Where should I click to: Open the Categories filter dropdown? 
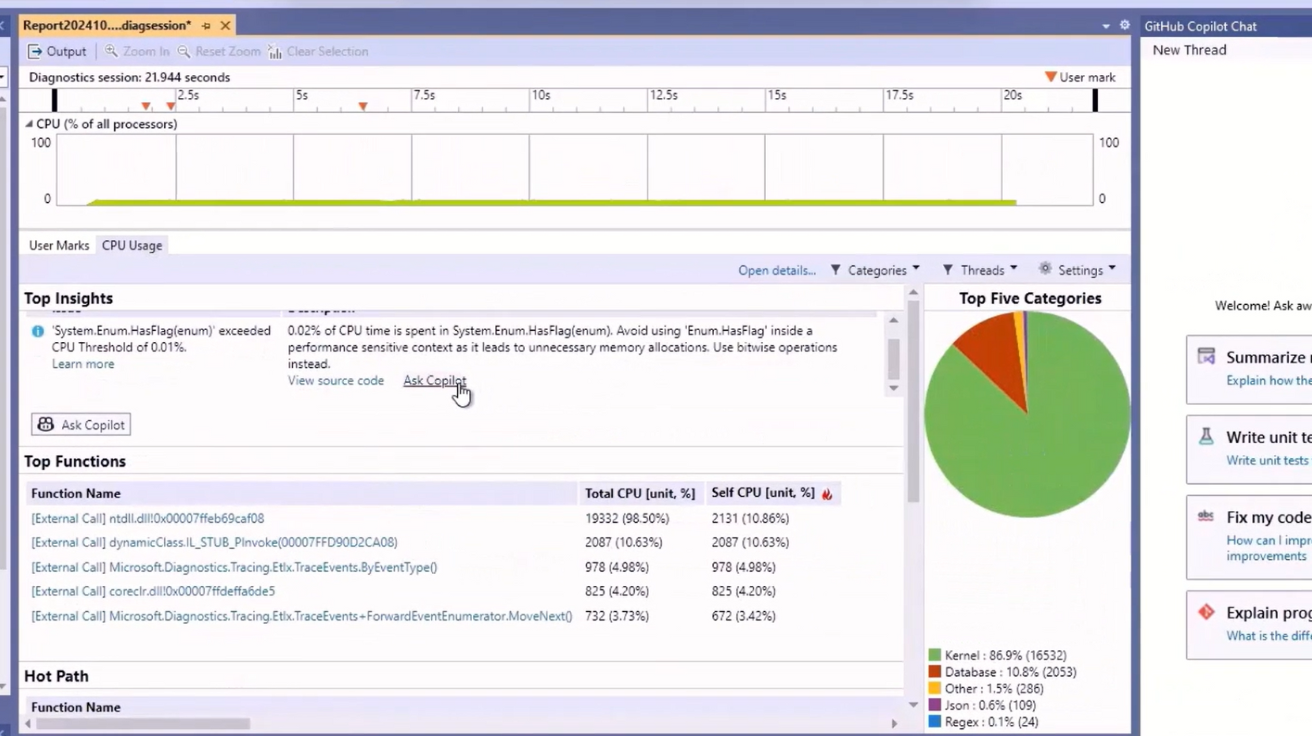875,270
